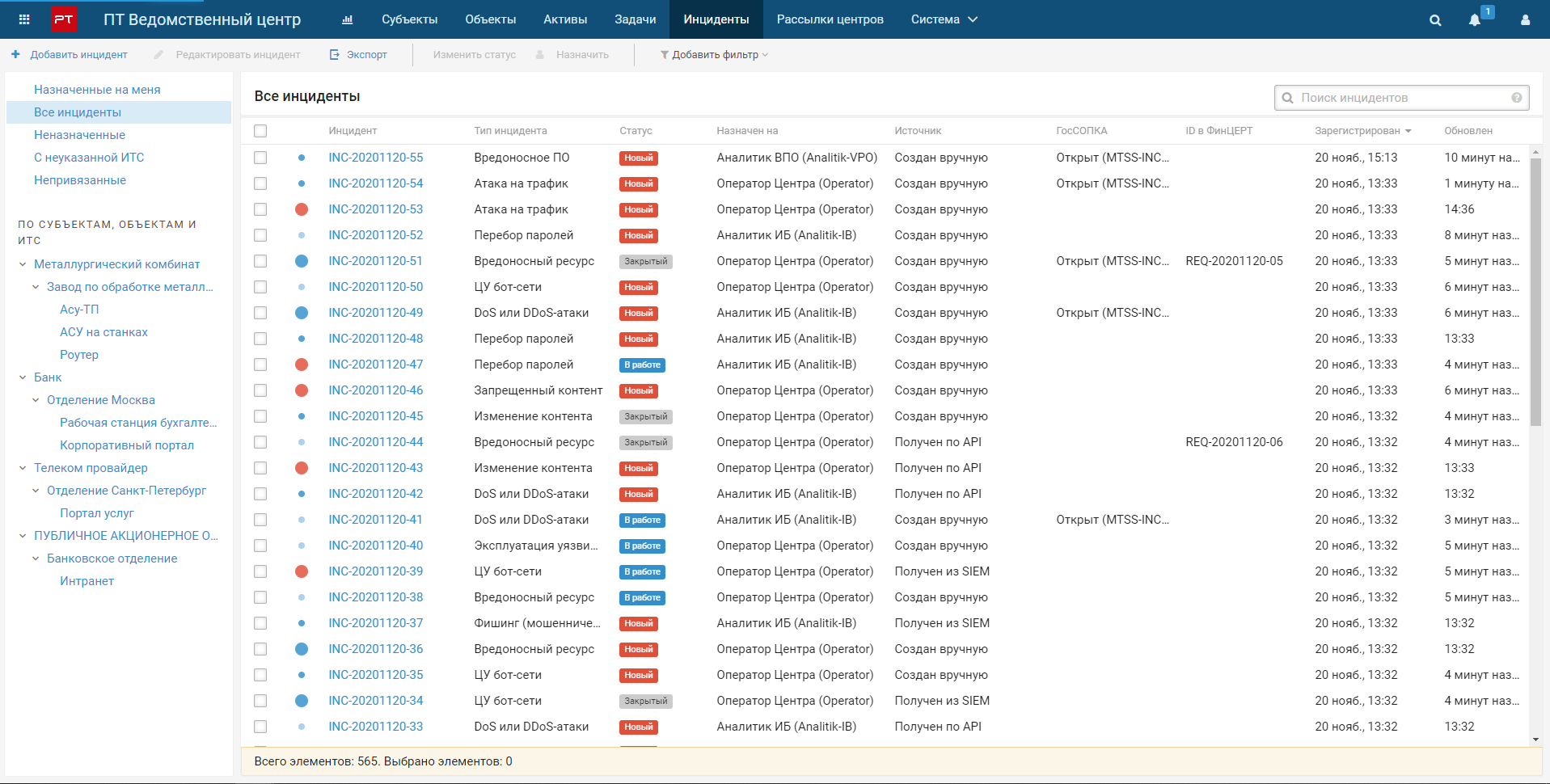1550x784 pixels.
Task: Go to the 'Объекты' section
Action: [x=491, y=19]
